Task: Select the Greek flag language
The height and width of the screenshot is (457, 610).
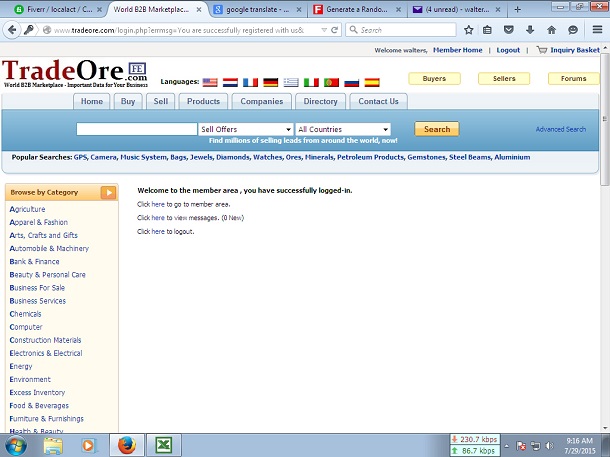Action: pyautogui.click(x=291, y=82)
